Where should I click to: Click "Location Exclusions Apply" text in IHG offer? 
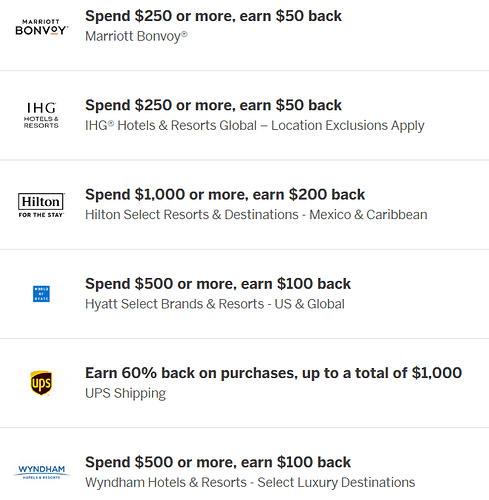(348, 126)
